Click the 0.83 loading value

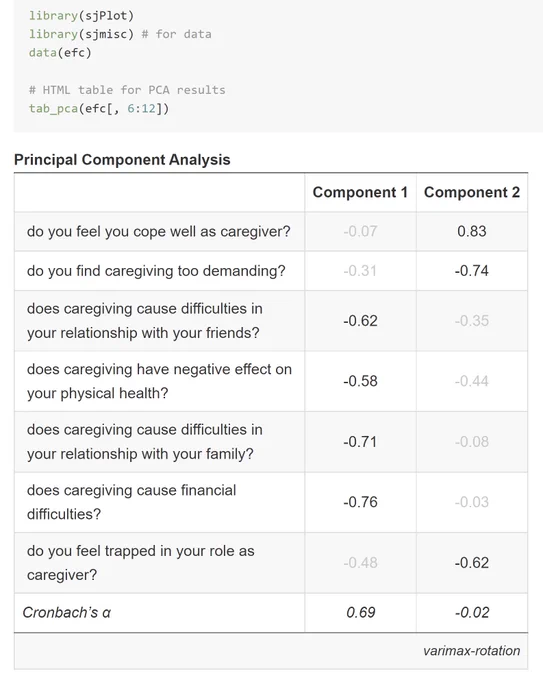click(x=472, y=231)
